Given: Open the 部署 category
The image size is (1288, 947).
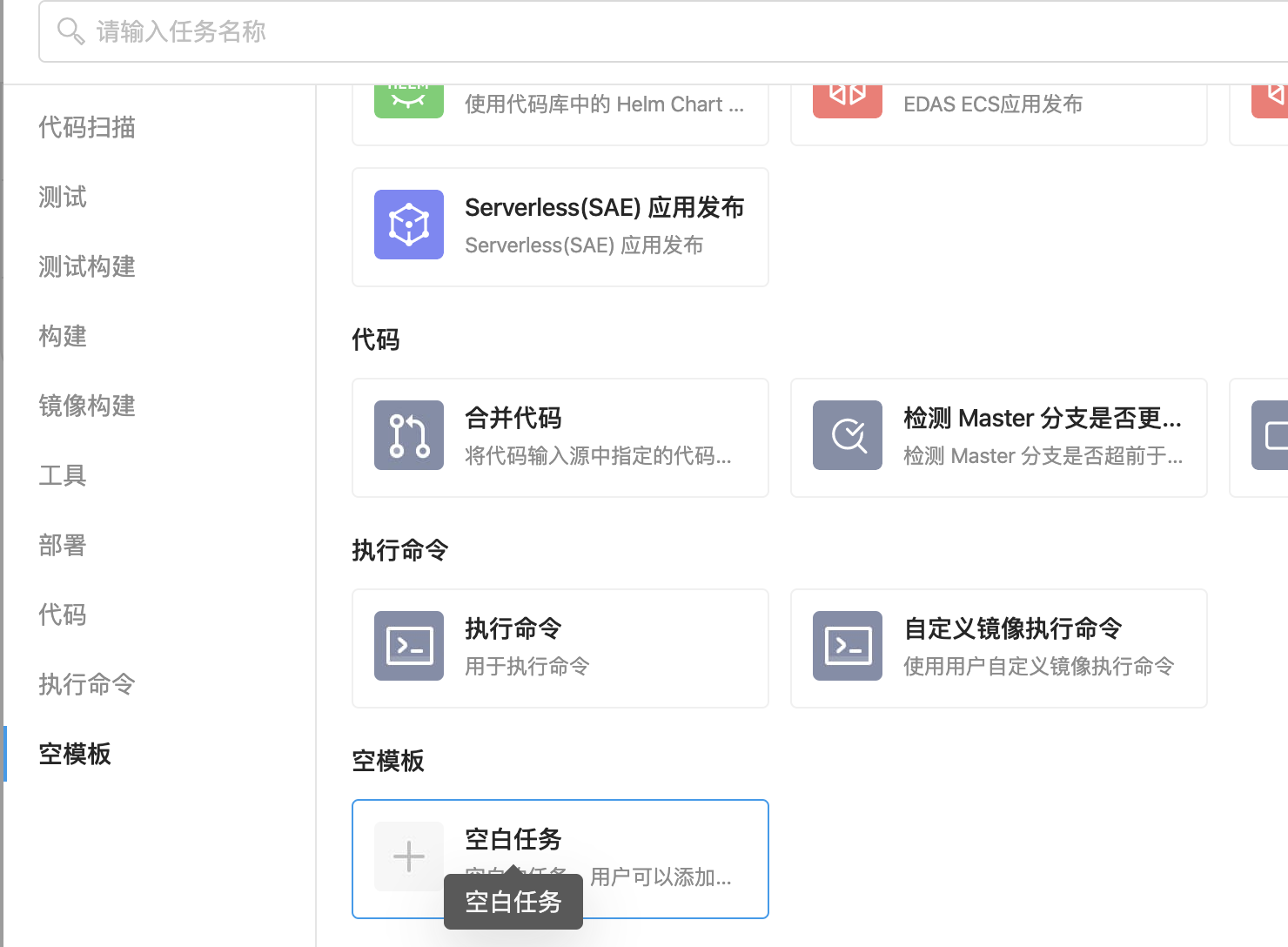Looking at the screenshot, I should click(63, 545).
